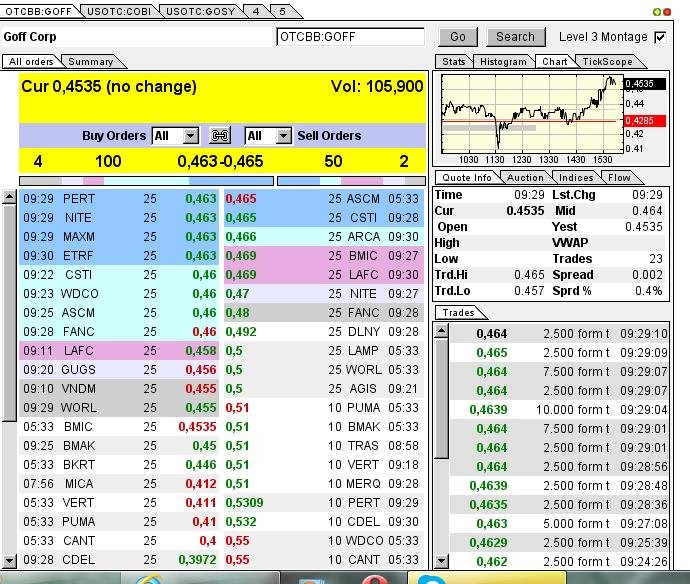Click the buy-side depth color bar

147,181
